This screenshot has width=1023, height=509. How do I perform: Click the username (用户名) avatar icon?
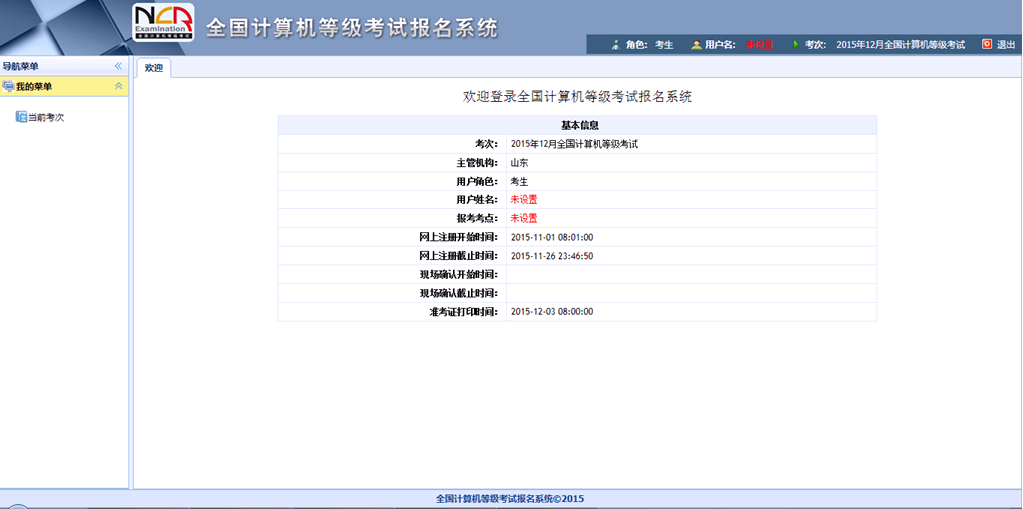696,45
